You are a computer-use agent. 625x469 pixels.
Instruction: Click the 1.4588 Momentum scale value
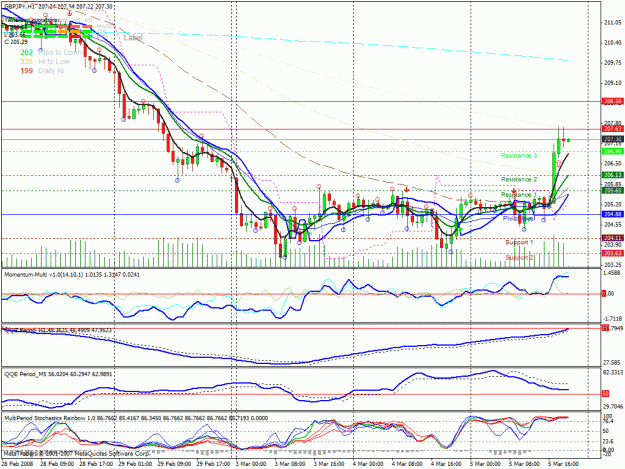613,273
